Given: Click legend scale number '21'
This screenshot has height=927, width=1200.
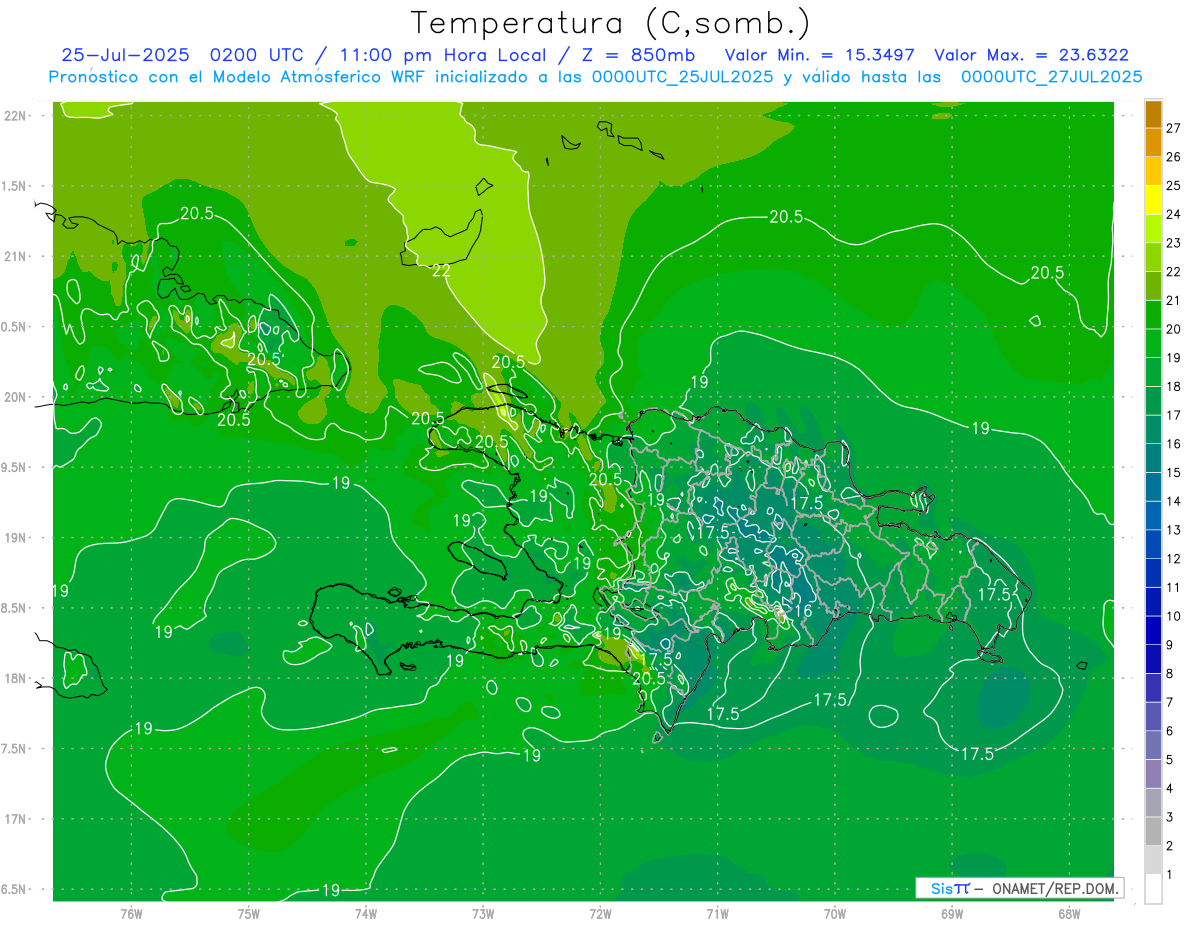Looking at the screenshot, I should 1174,300.
